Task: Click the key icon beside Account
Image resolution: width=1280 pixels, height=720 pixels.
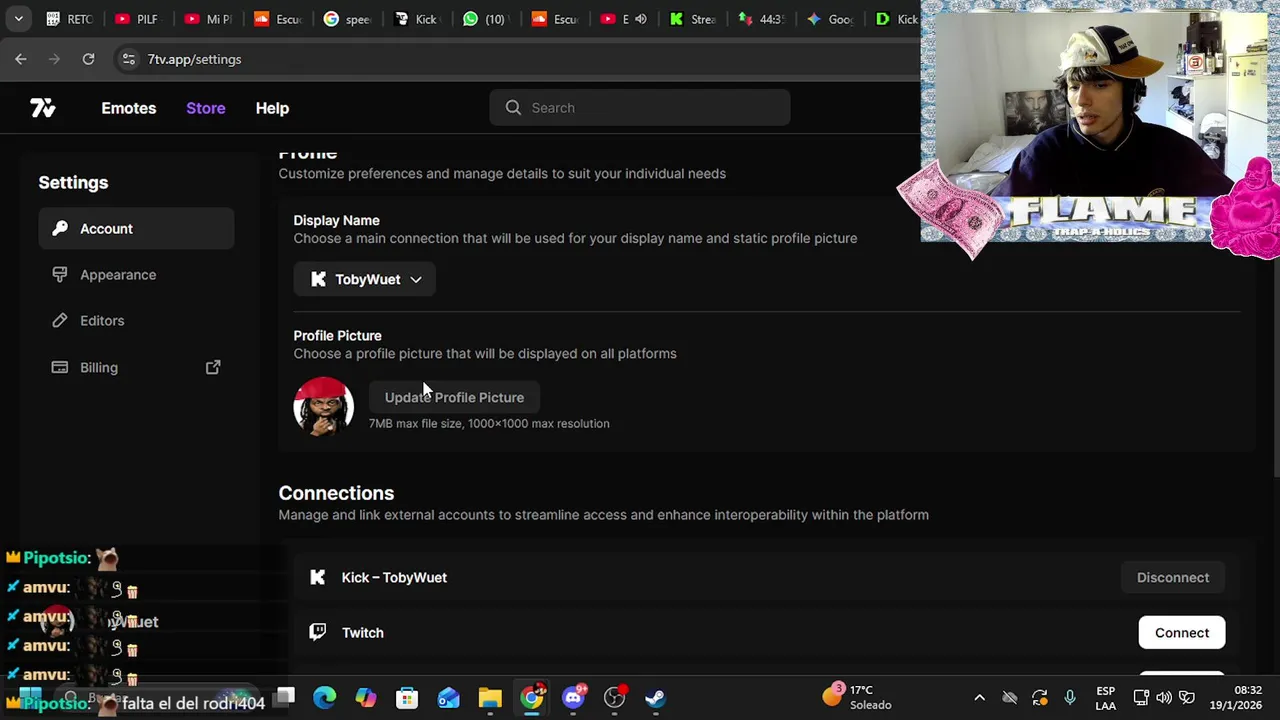Action: tap(60, 229)
